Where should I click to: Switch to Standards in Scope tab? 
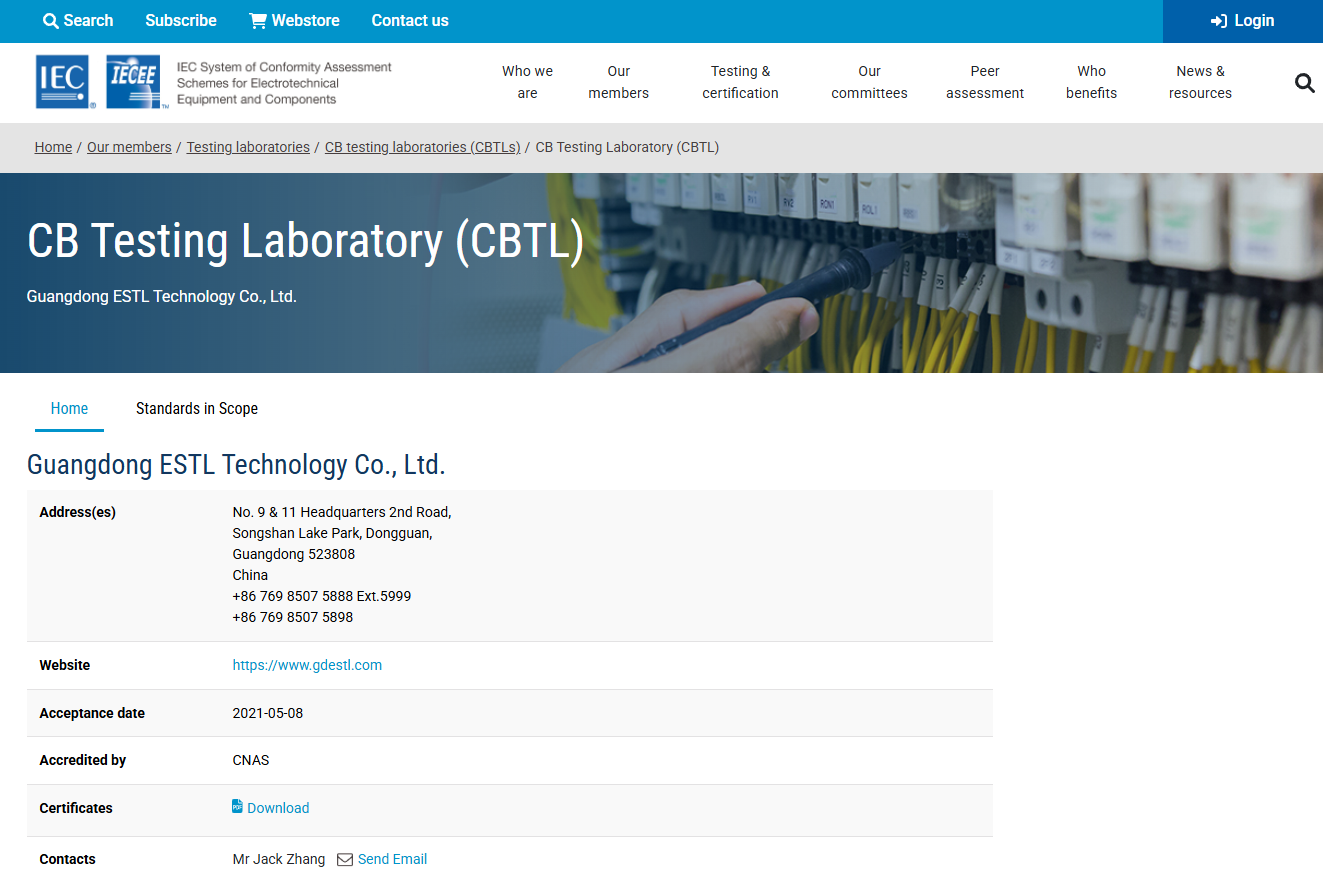click(197, 409)
